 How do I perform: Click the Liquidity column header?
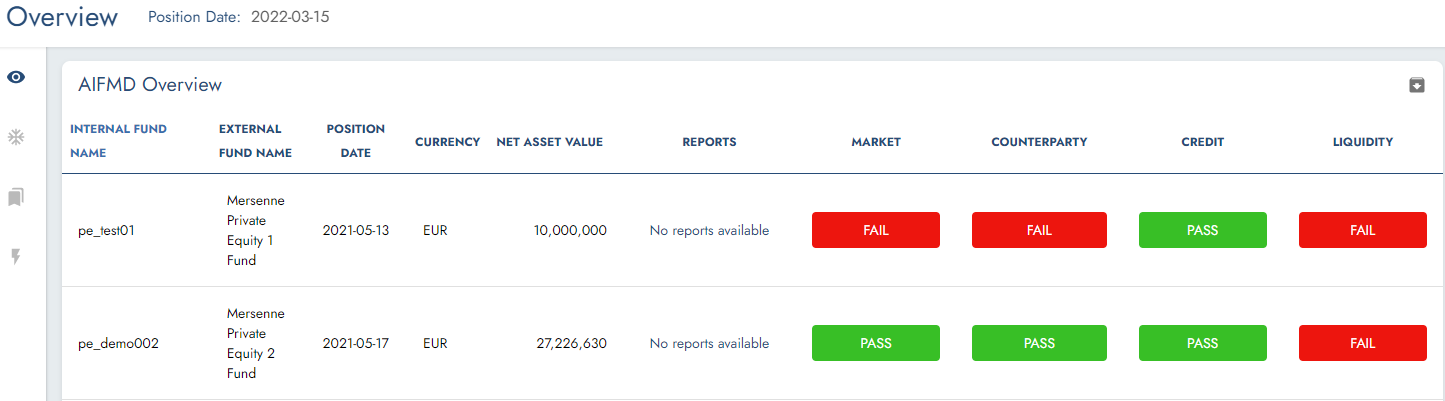(x=1363, y=142)
